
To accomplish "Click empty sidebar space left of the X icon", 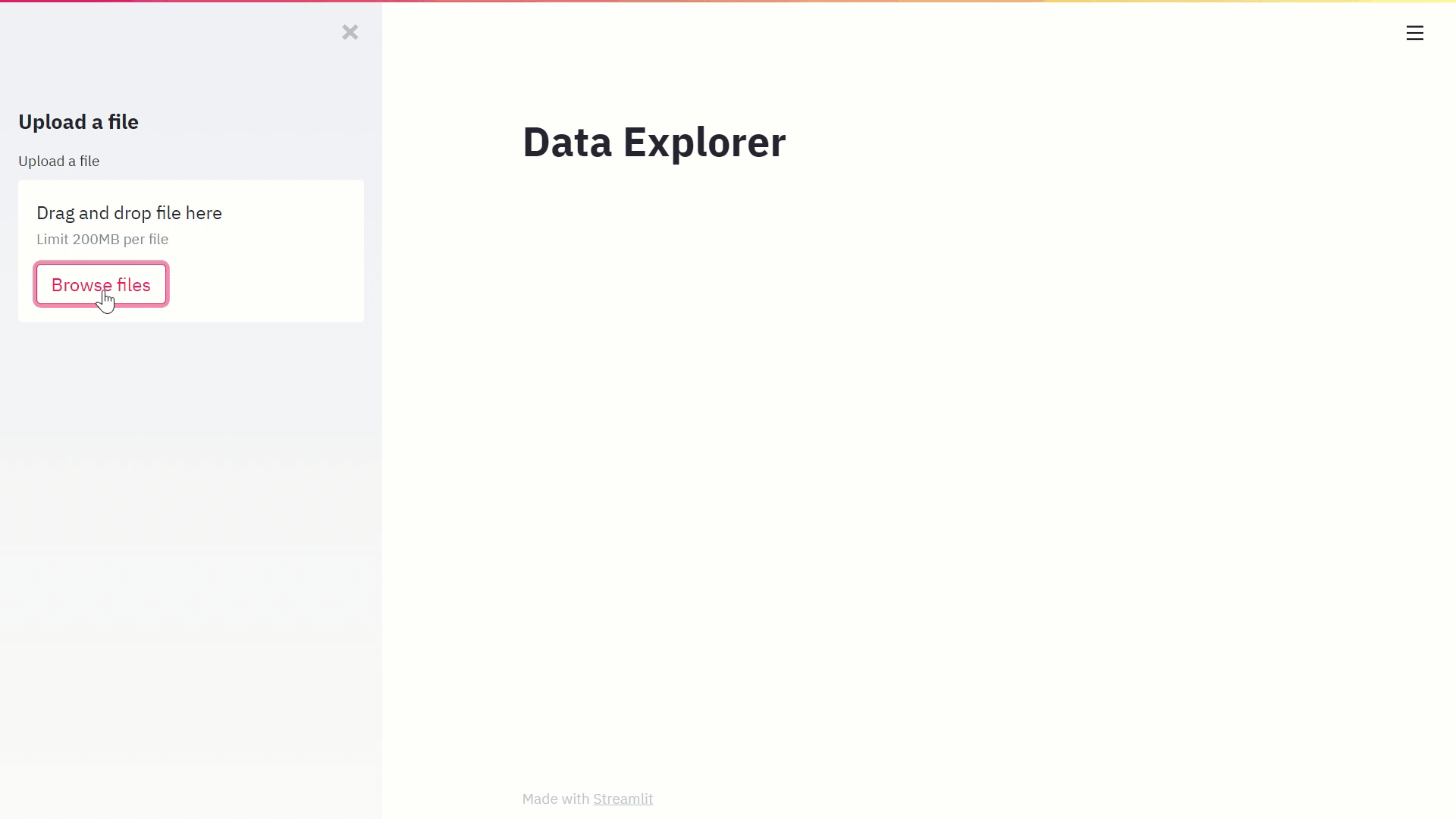I will coord(190,32).
